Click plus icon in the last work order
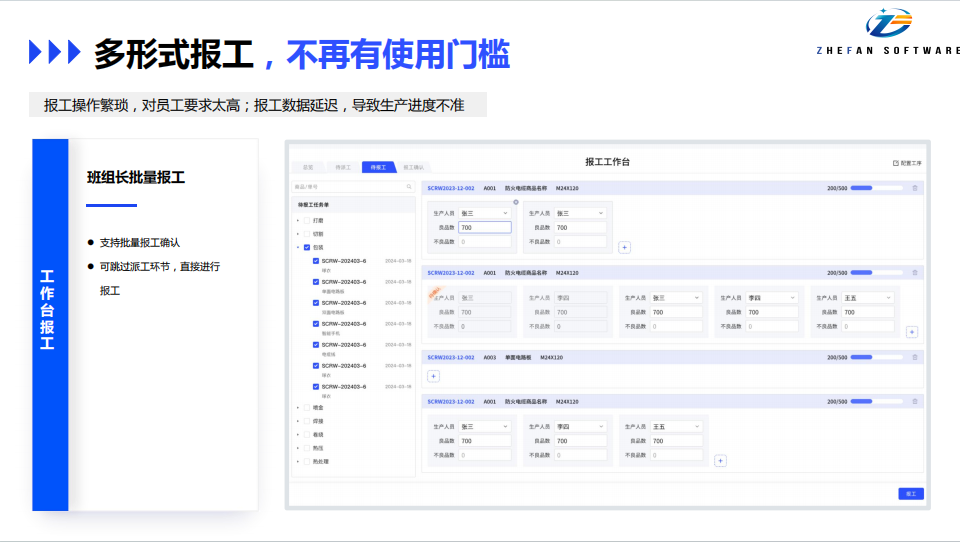The width and height of the screenshot is (960, 542). [x=720, y=460]
